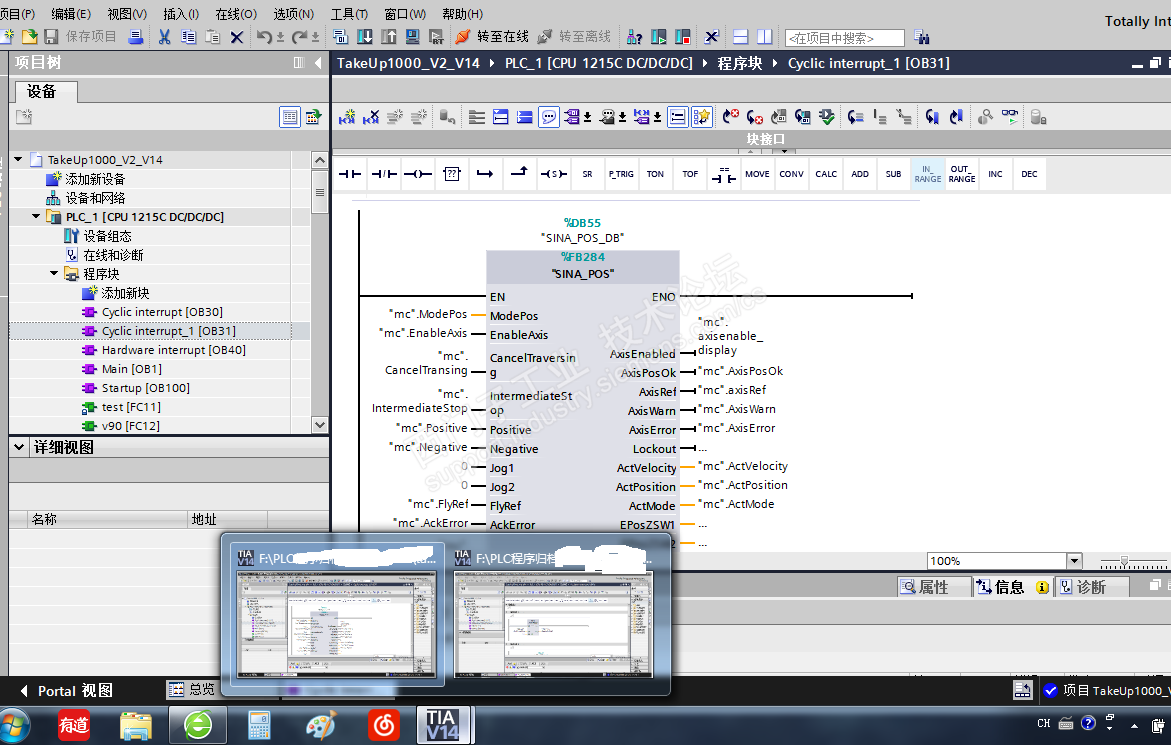The image size is (1171, 745).
Task: Open the 诊断 diagnostics tab
Action: tap(1091, 587)
